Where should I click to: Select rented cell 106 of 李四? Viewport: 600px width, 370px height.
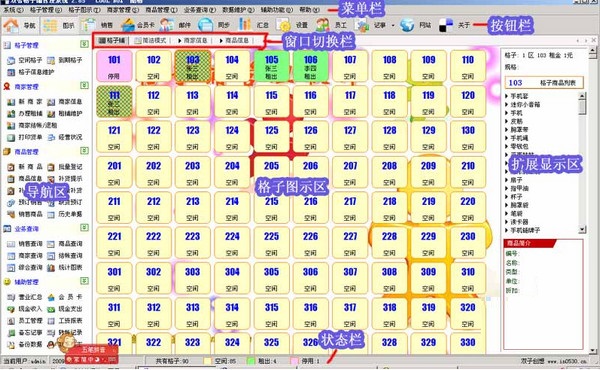310,66
